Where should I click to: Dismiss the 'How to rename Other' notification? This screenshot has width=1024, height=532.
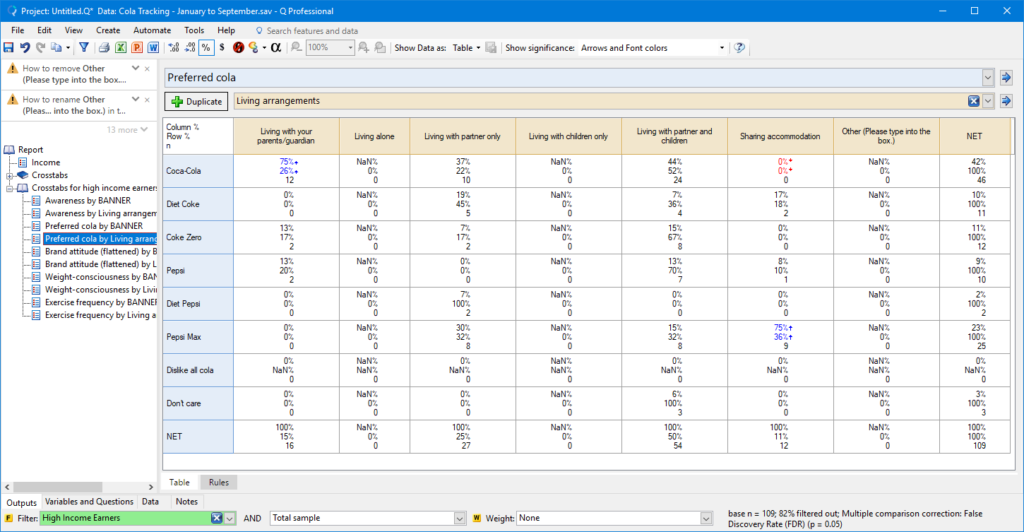coord(148,100)
